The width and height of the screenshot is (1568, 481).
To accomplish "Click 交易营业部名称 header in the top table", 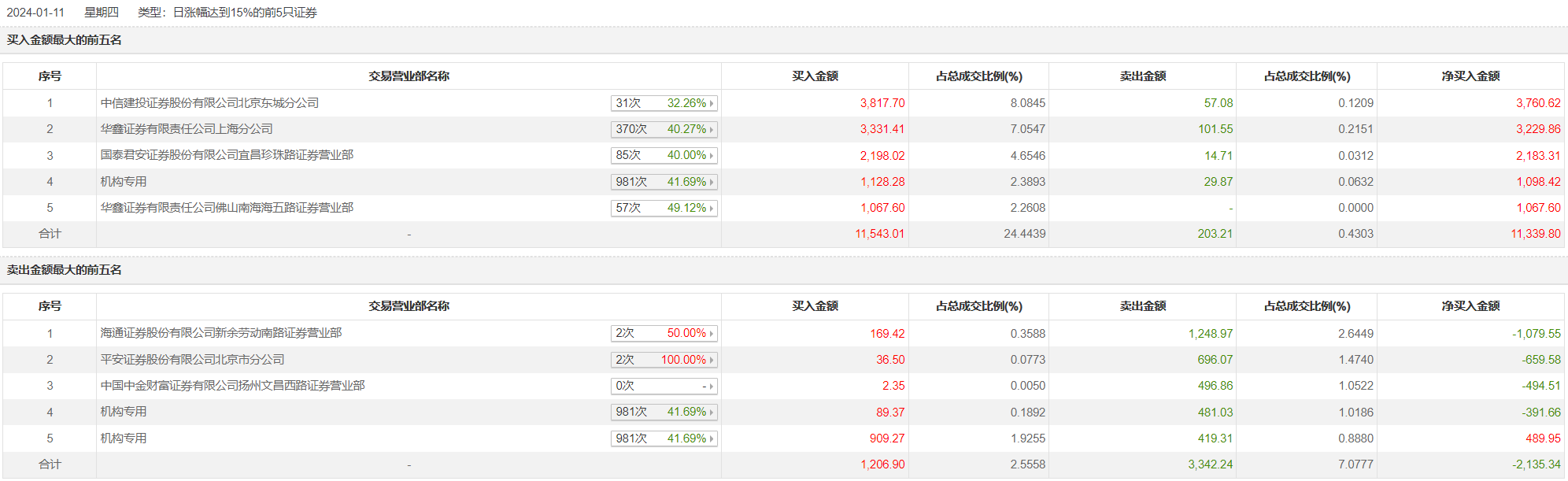I will tap(409, 76).
